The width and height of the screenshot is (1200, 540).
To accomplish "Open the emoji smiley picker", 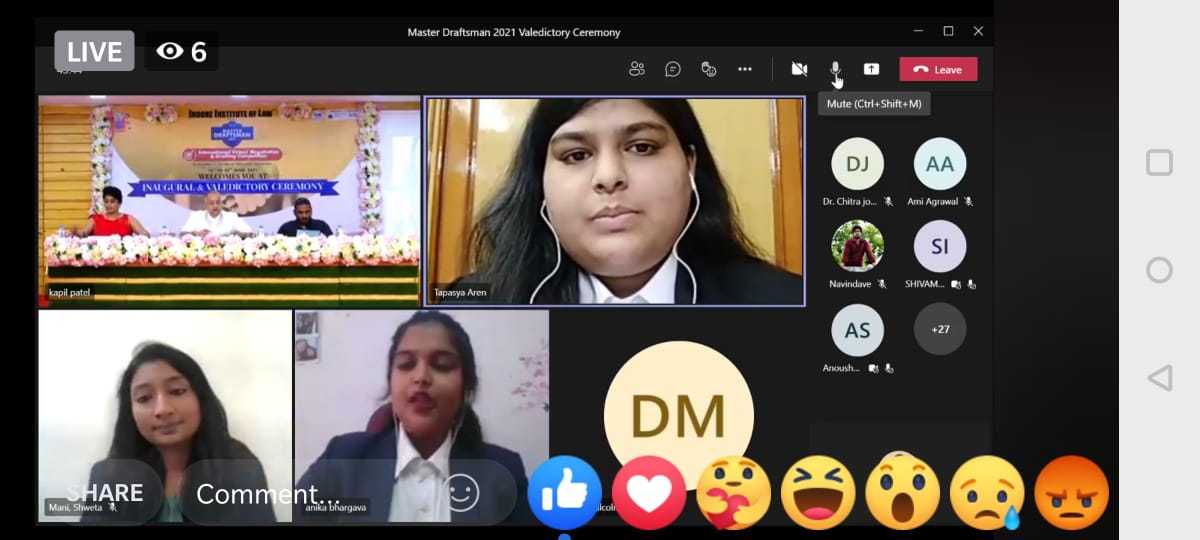I will click(462, 492).
